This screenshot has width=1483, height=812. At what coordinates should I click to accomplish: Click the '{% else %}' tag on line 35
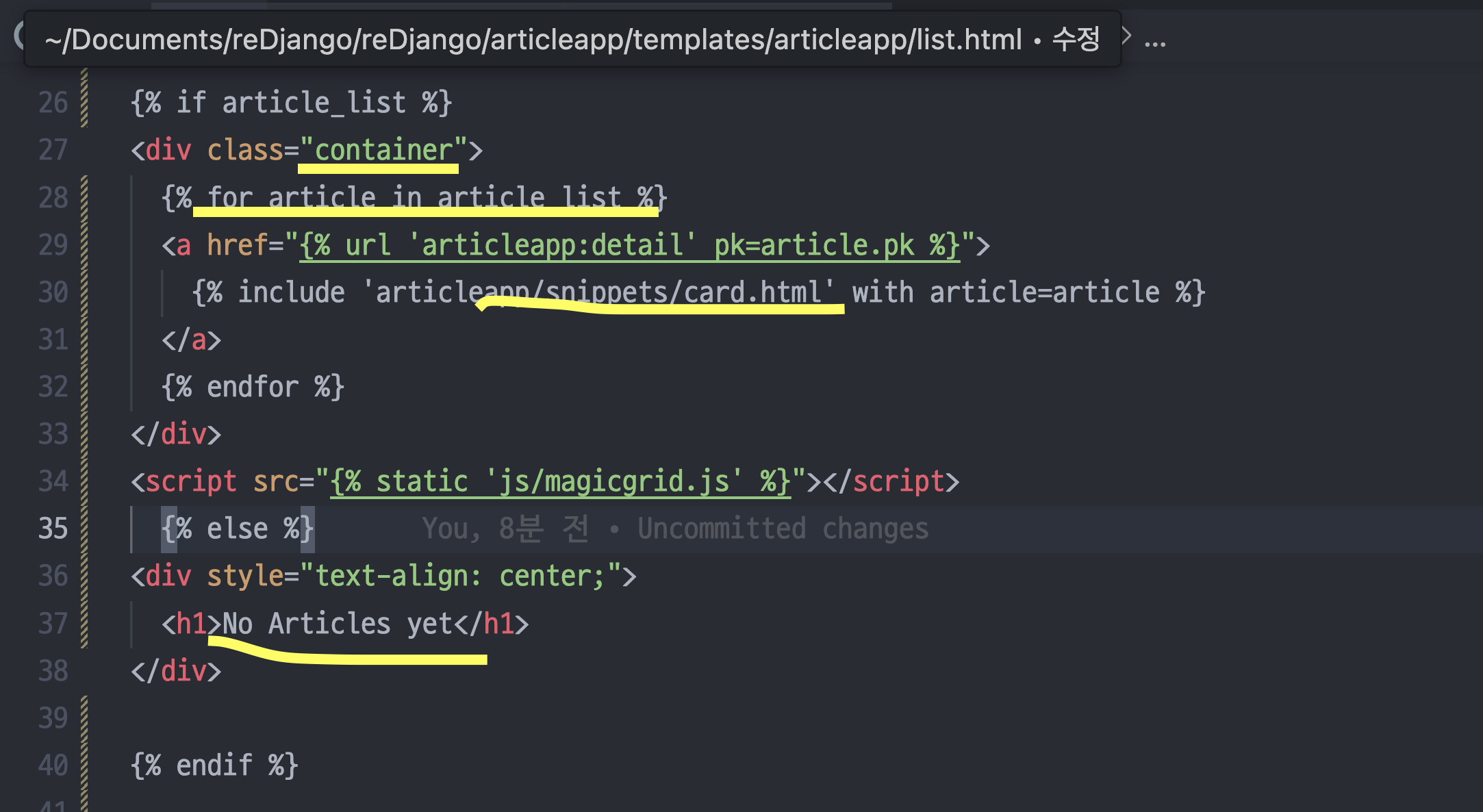click(x=237, y=529)
